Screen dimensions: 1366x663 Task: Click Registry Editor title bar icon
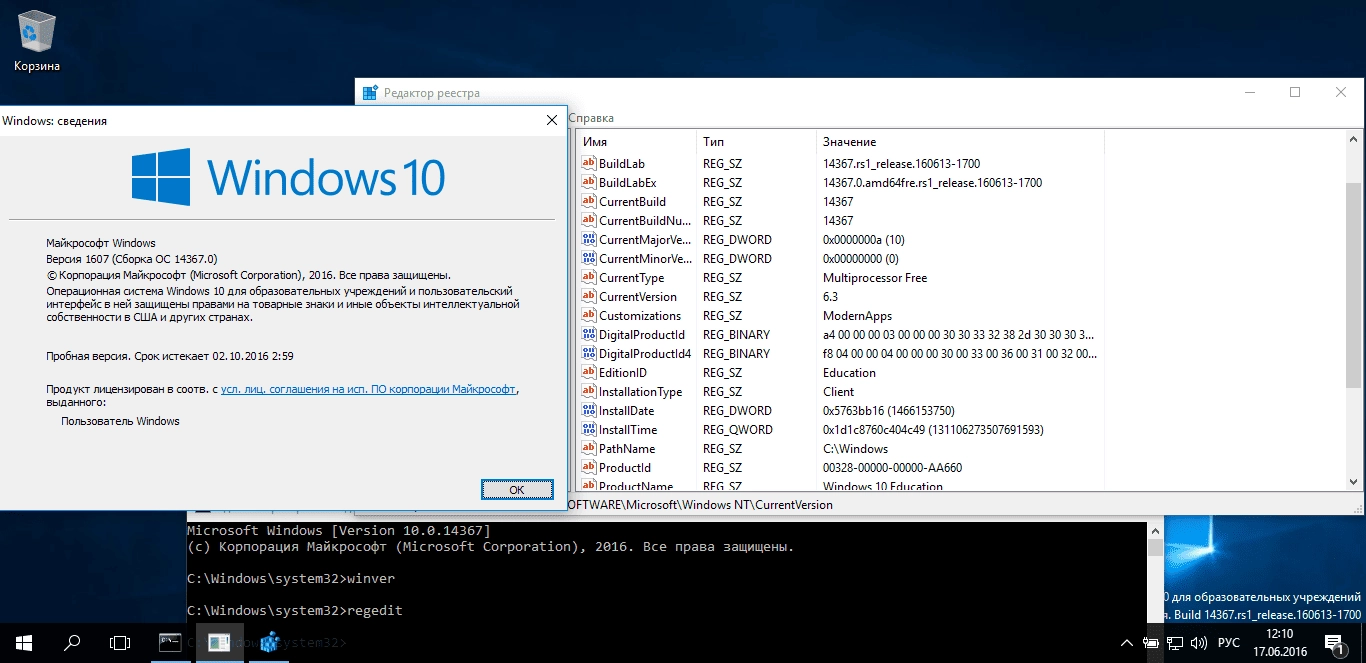tap(370, 93)
